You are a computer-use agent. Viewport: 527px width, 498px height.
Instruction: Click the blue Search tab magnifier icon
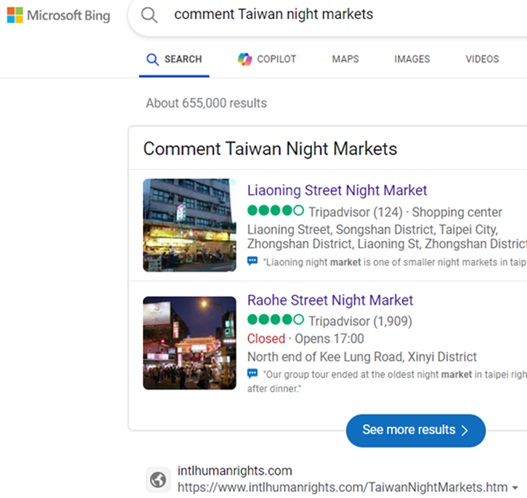coord(152,59)
